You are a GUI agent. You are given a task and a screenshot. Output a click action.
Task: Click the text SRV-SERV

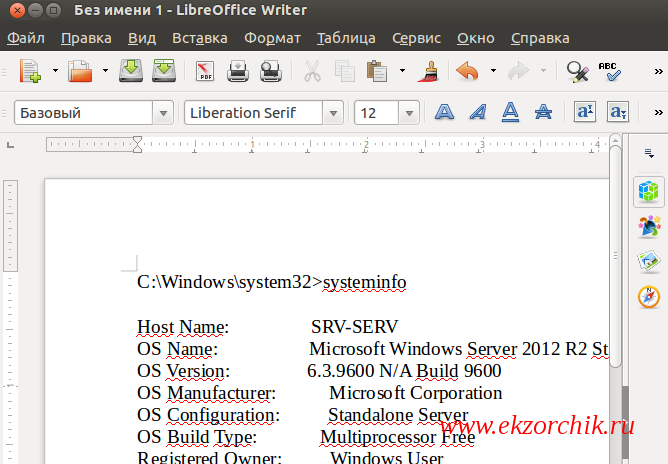coord(354,327)
